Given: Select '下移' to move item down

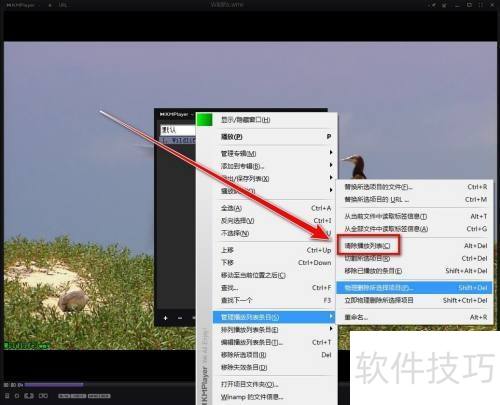Looking at the screenshot, I should pyautogui.click(x=275, y=263).
